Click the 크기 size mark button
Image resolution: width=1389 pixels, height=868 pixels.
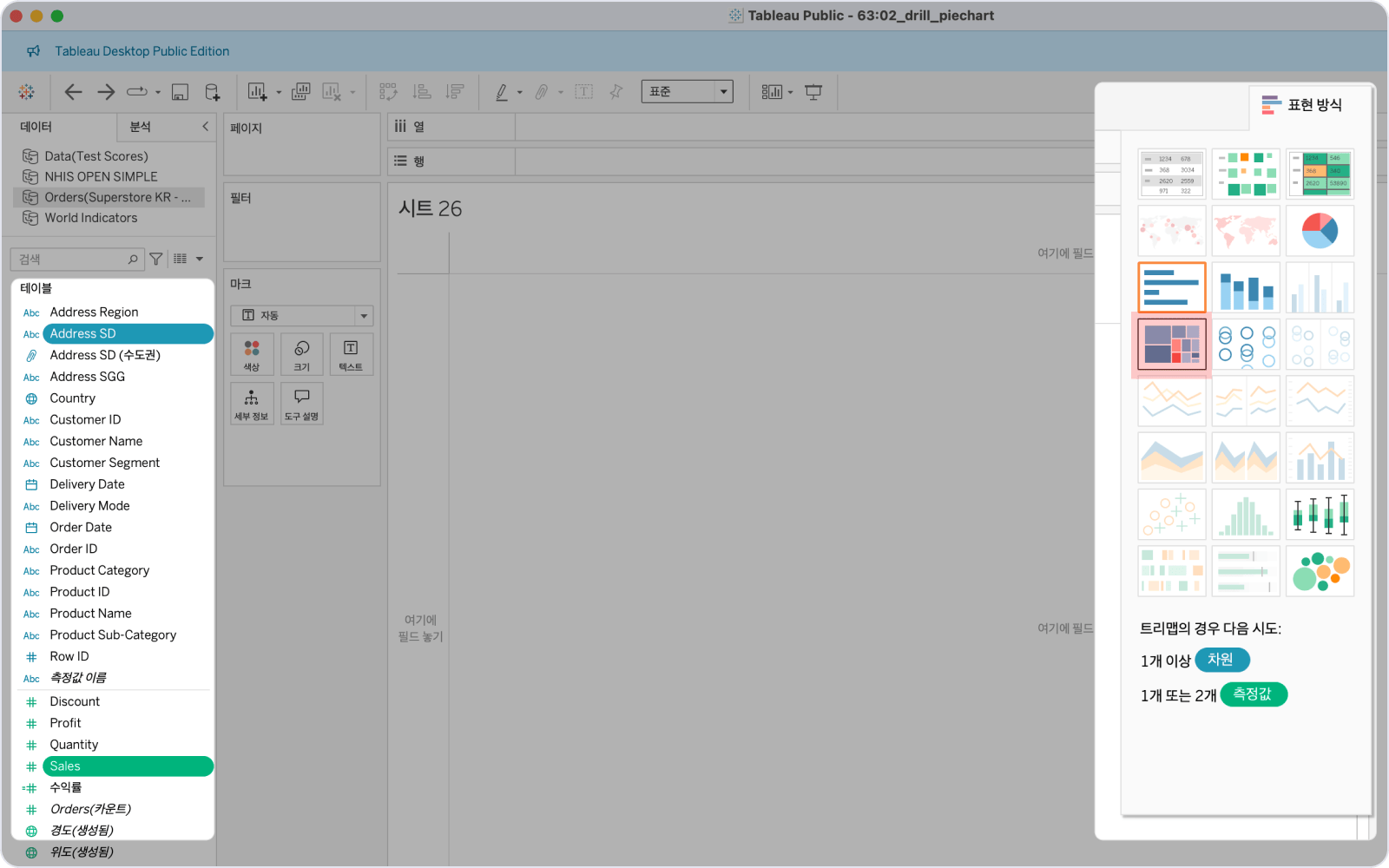302,355
